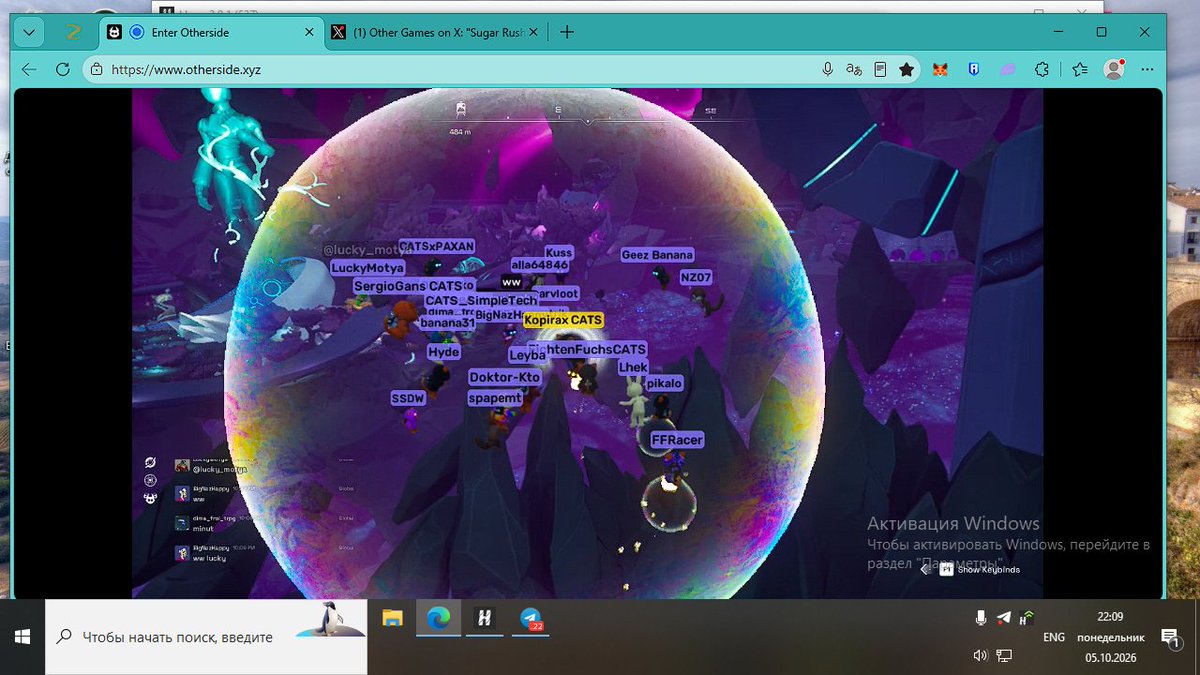Open the black H app on taskbar

point(485,618)
